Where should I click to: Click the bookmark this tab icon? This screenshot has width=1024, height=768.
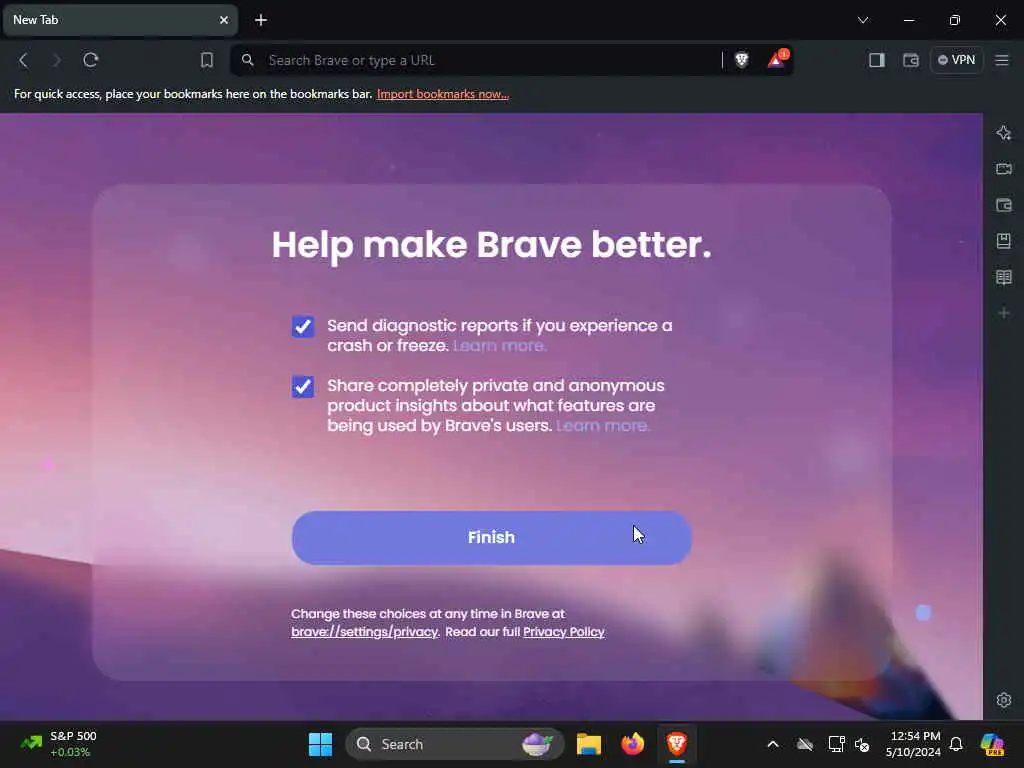click(206, 60)
